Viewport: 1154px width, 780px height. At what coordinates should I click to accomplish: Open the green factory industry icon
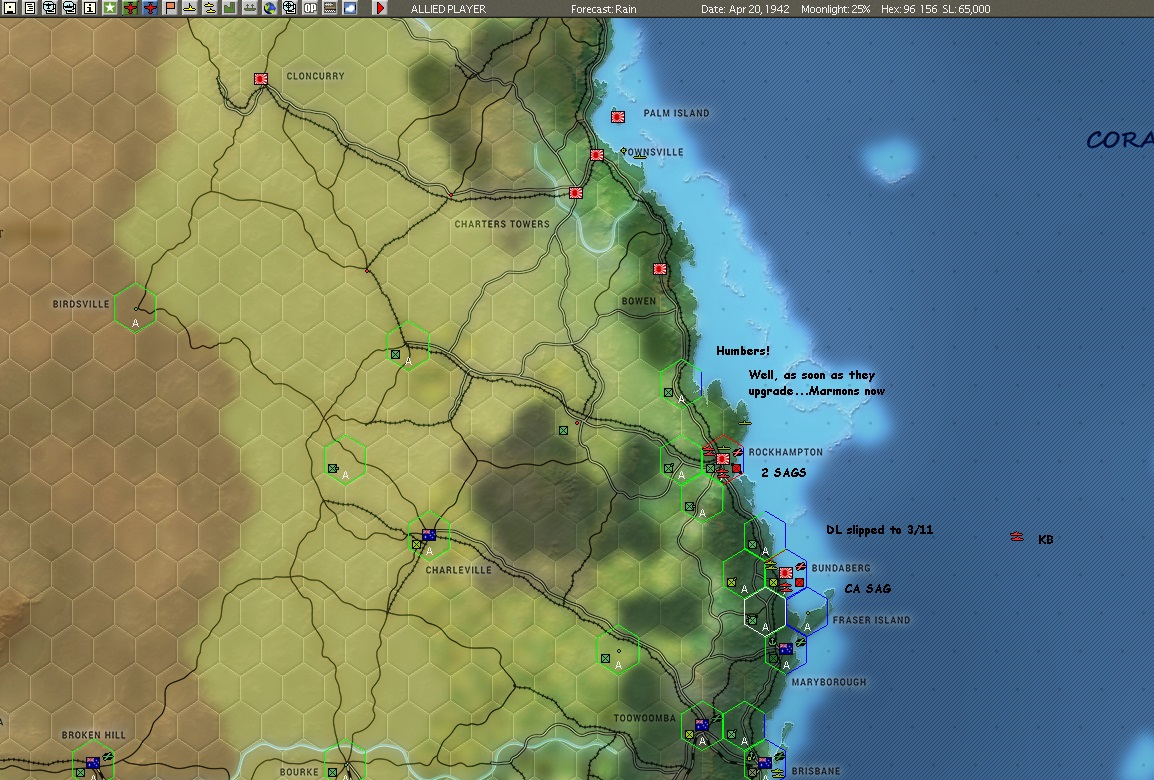click(230, 8)
